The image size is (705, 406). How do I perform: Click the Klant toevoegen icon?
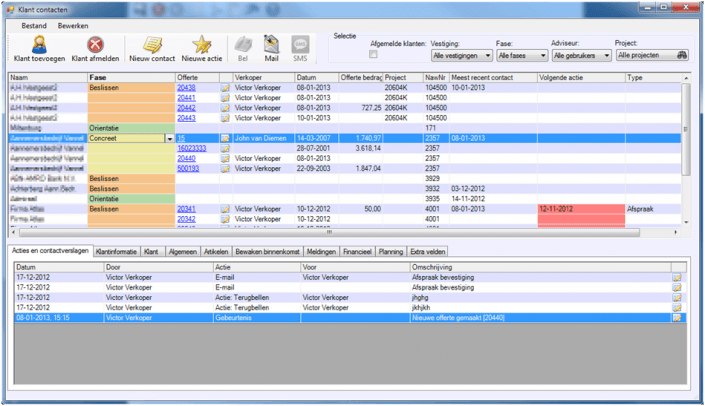click(41, 44)
